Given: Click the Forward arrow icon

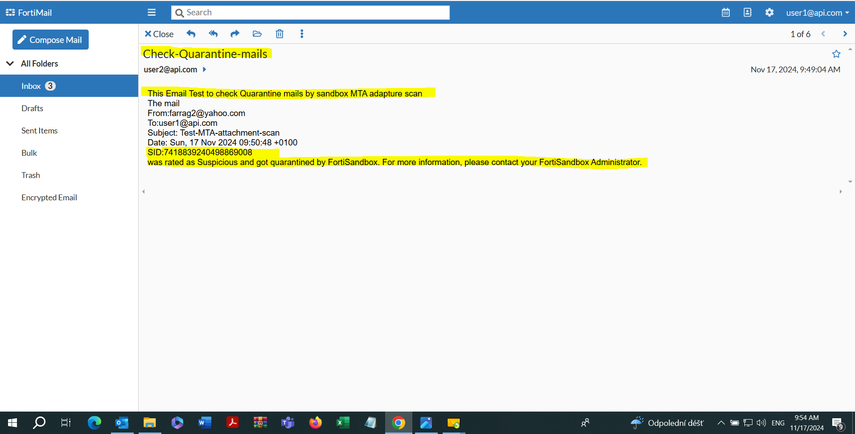Looking at the screenshot, I should pyautogui.click(x=235, y=34).
